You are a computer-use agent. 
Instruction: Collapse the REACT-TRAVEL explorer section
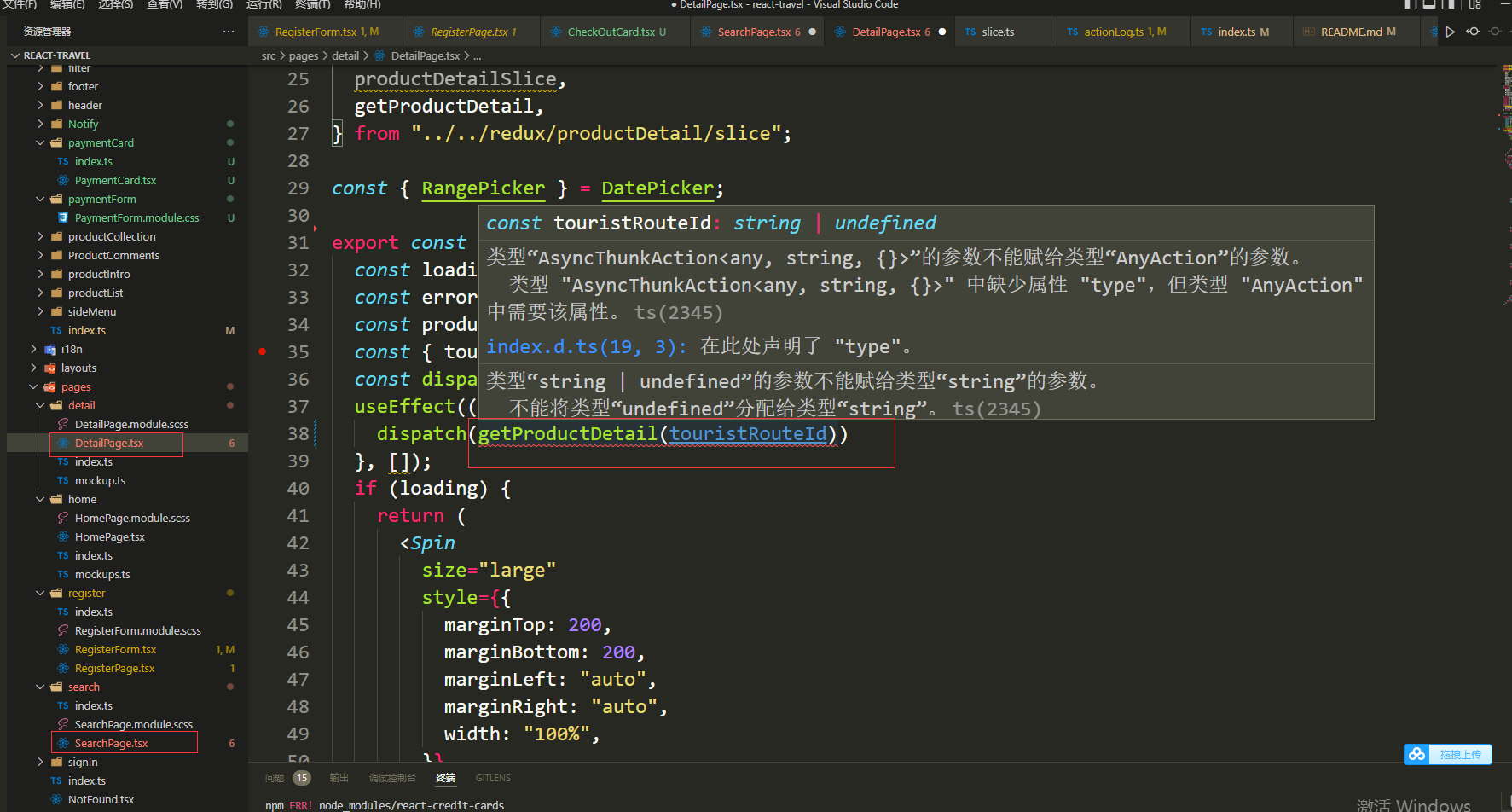tap(15, 55)
